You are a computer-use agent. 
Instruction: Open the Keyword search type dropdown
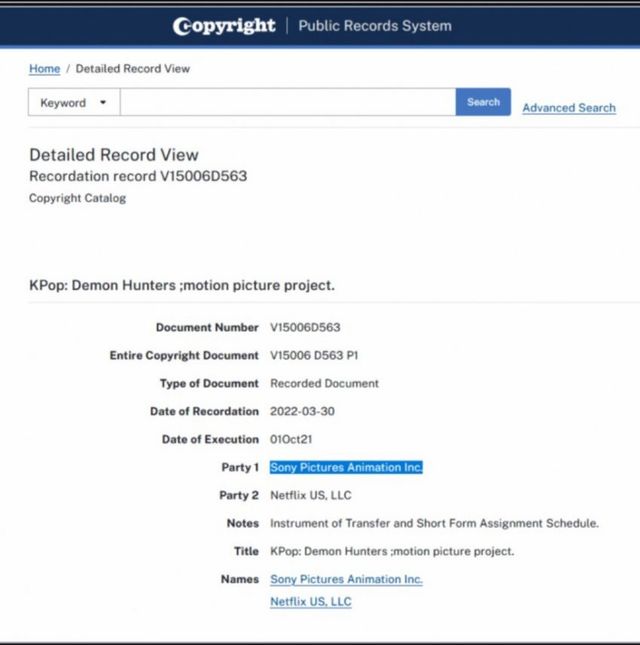[74, 102]
